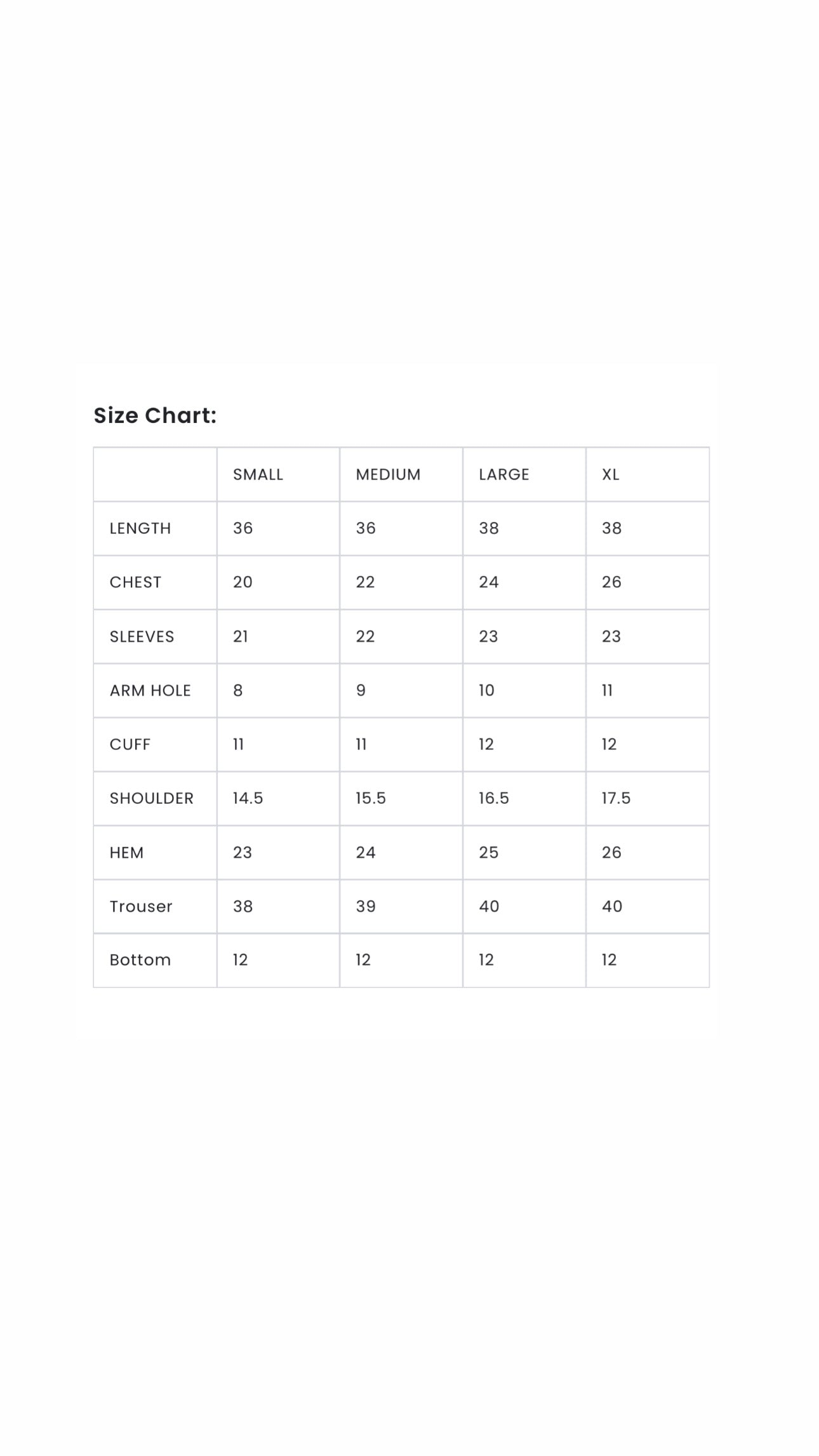
Task: Click the Size Chart heading
Action: [155, 415]
